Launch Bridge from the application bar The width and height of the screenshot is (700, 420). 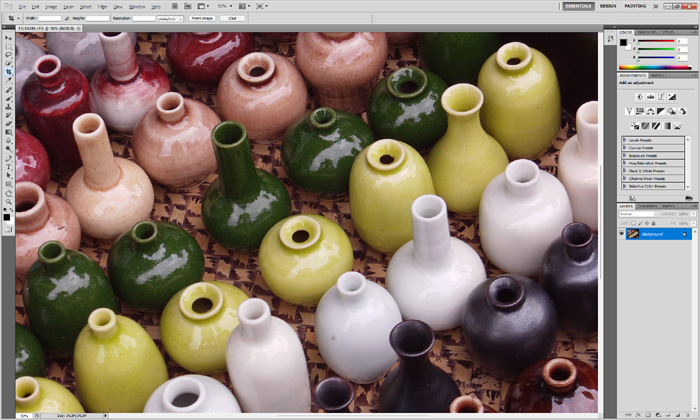175,6
